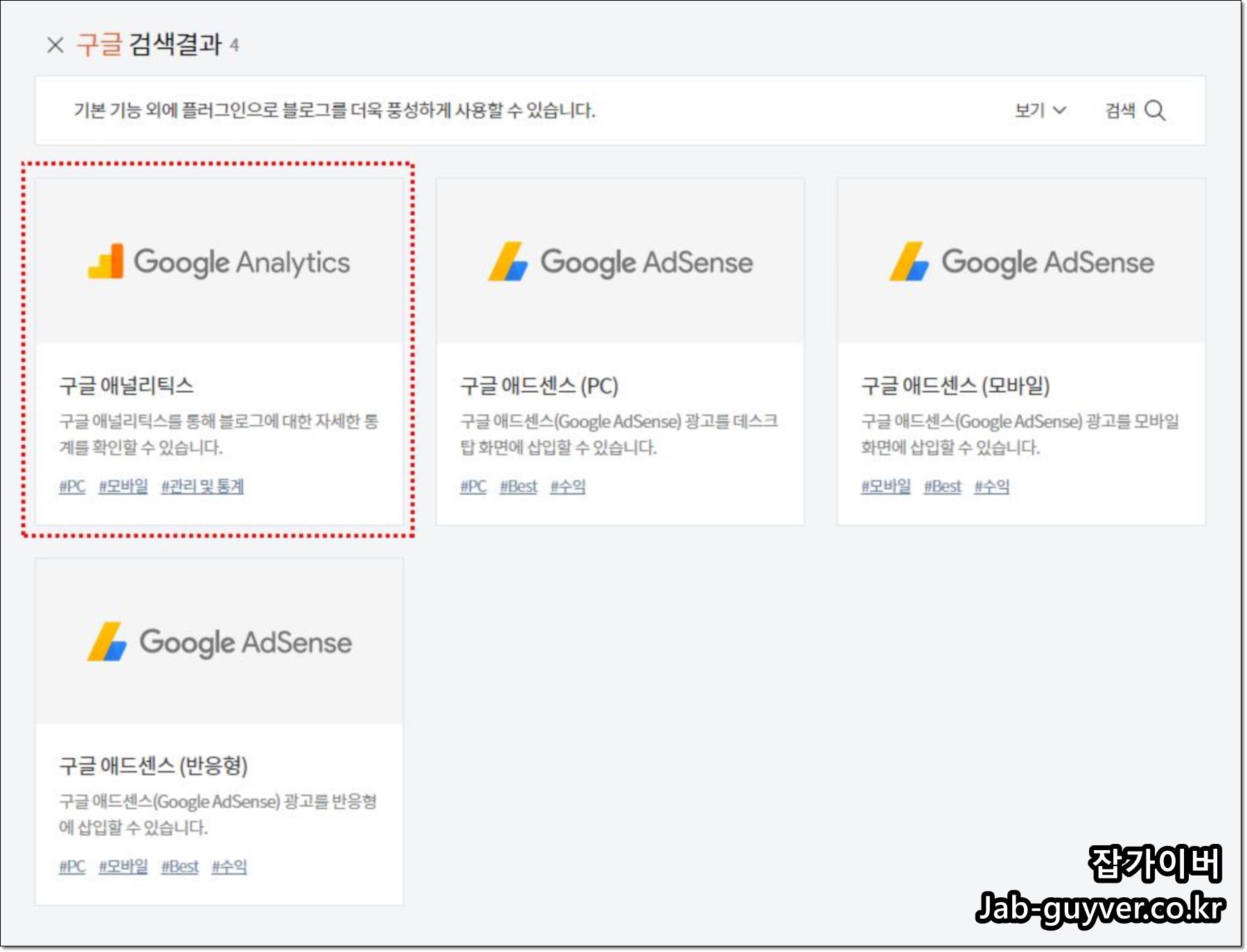Click the 구글 애드센스 (모바일) description text

(1020, 434)
